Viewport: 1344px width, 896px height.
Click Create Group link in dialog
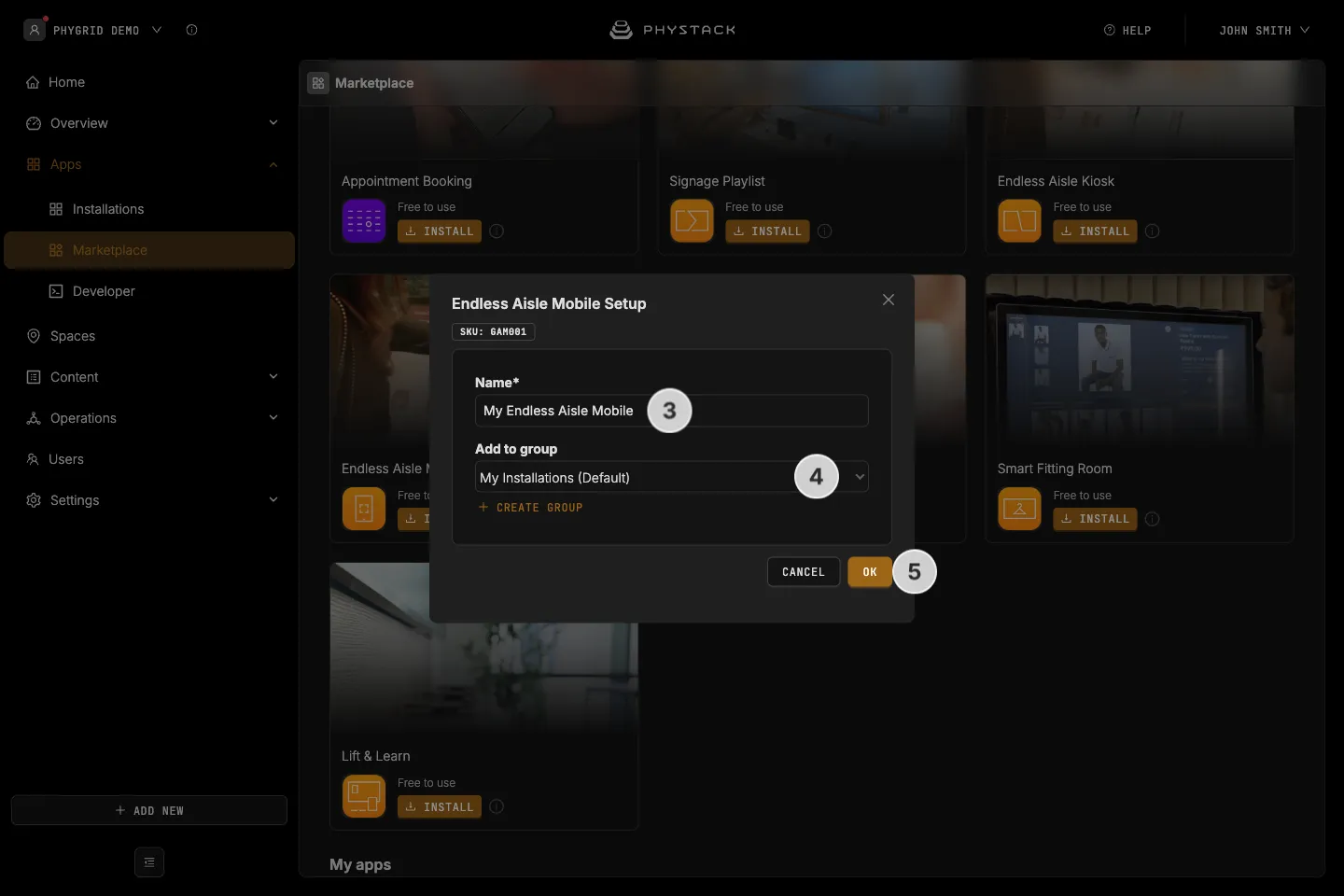(x=530, y=508)
